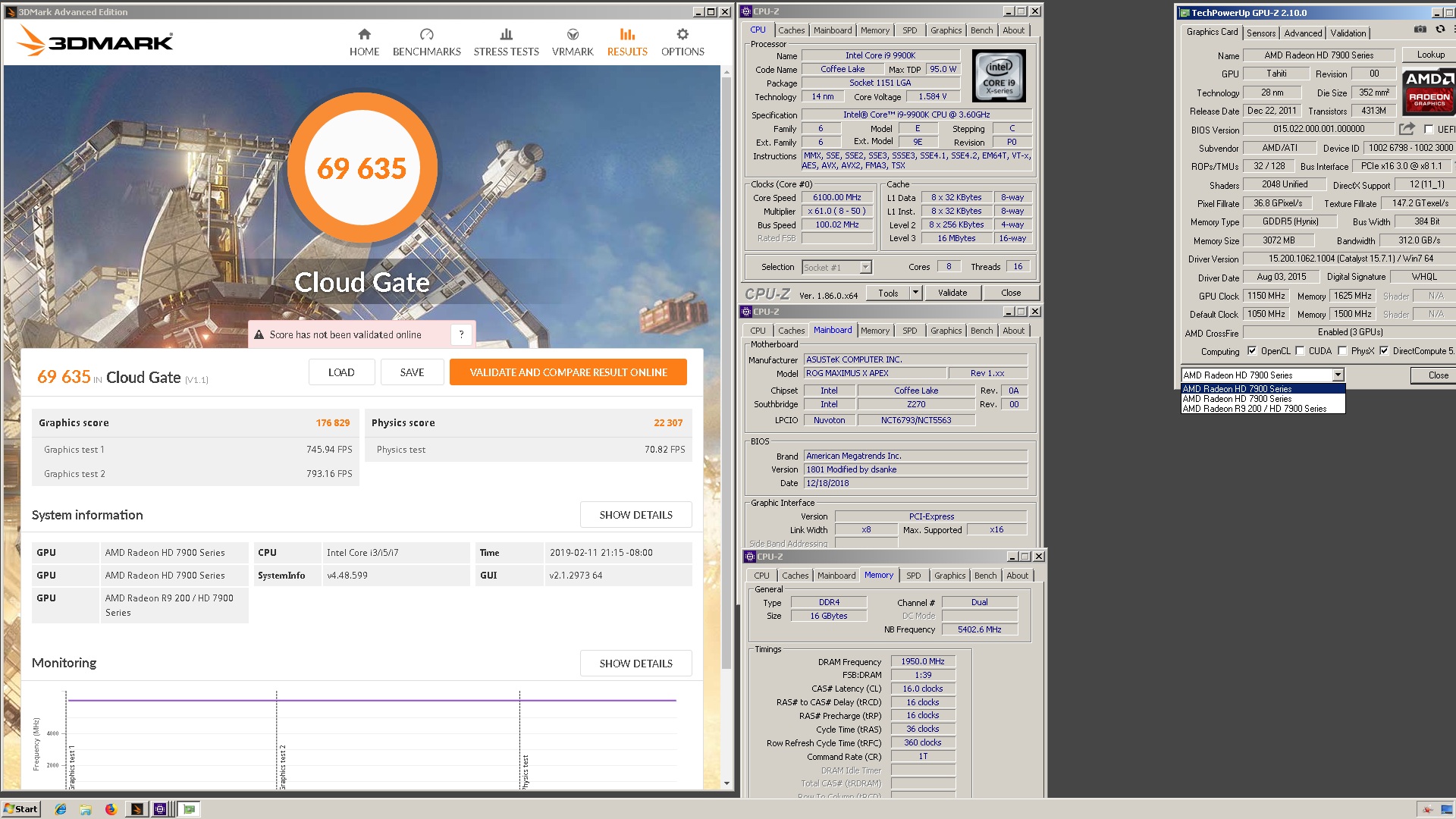The image size is (1456, 819).
Task: Open Bench tab in middle CPU-Z window
Action: coord(981,331)
